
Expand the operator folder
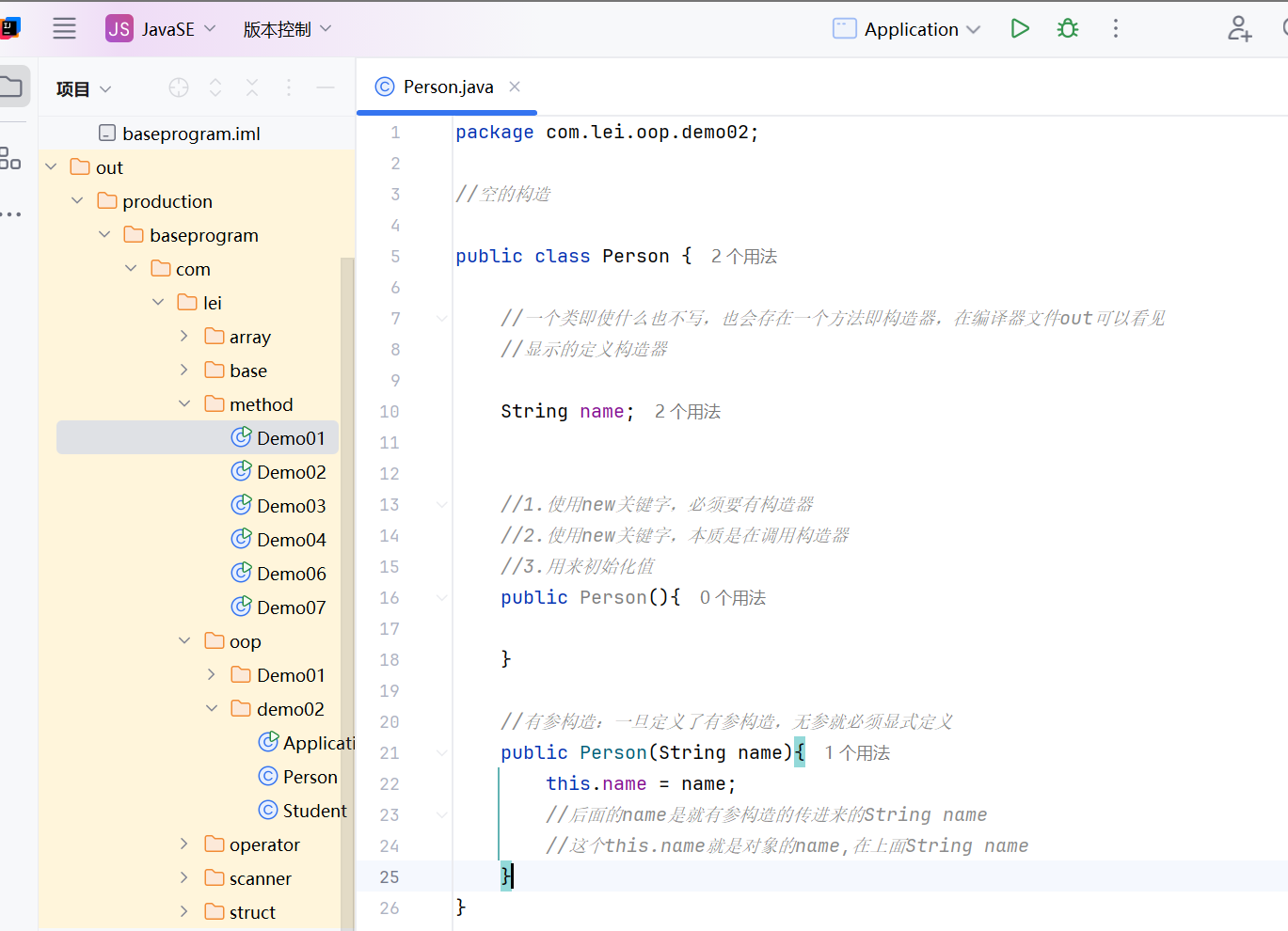184,844
